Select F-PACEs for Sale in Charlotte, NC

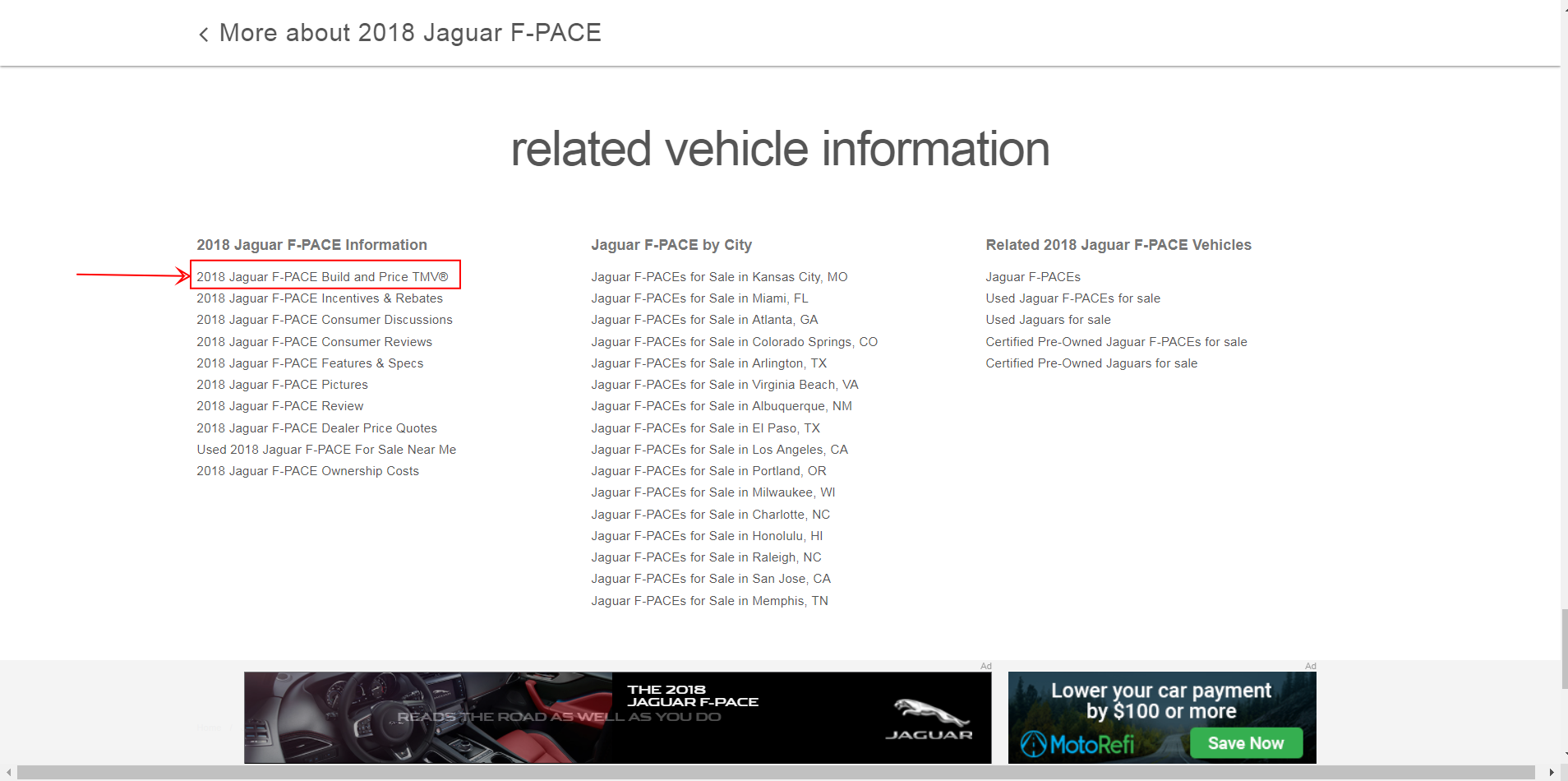coord(710,515)
